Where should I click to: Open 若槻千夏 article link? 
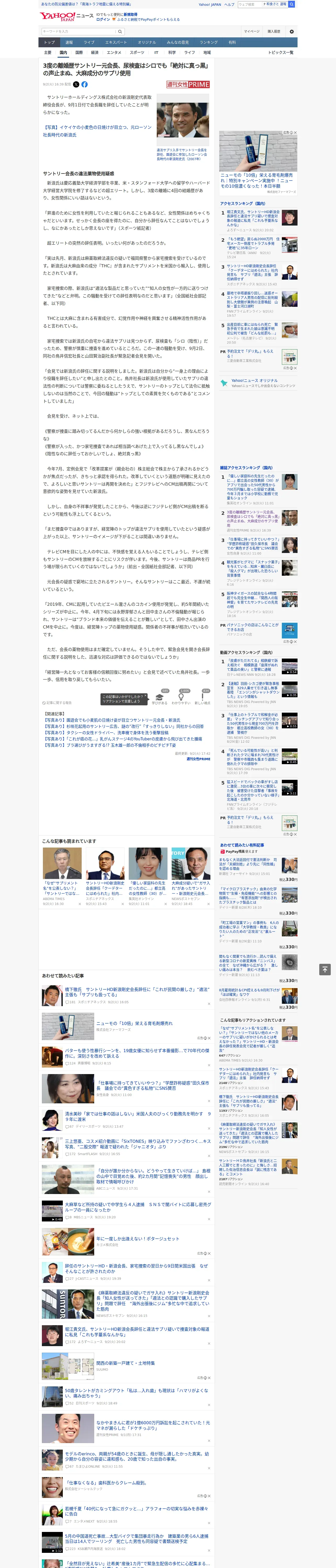coord(137,1511)
